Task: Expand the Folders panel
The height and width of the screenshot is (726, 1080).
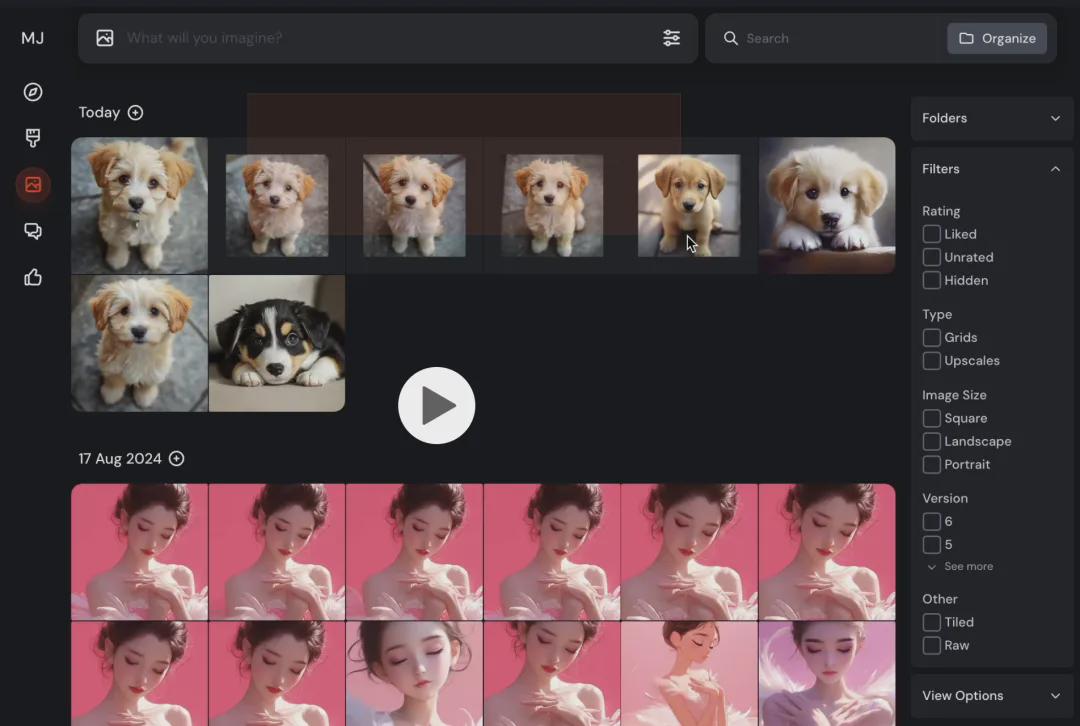Action: (x=992, y=118)
